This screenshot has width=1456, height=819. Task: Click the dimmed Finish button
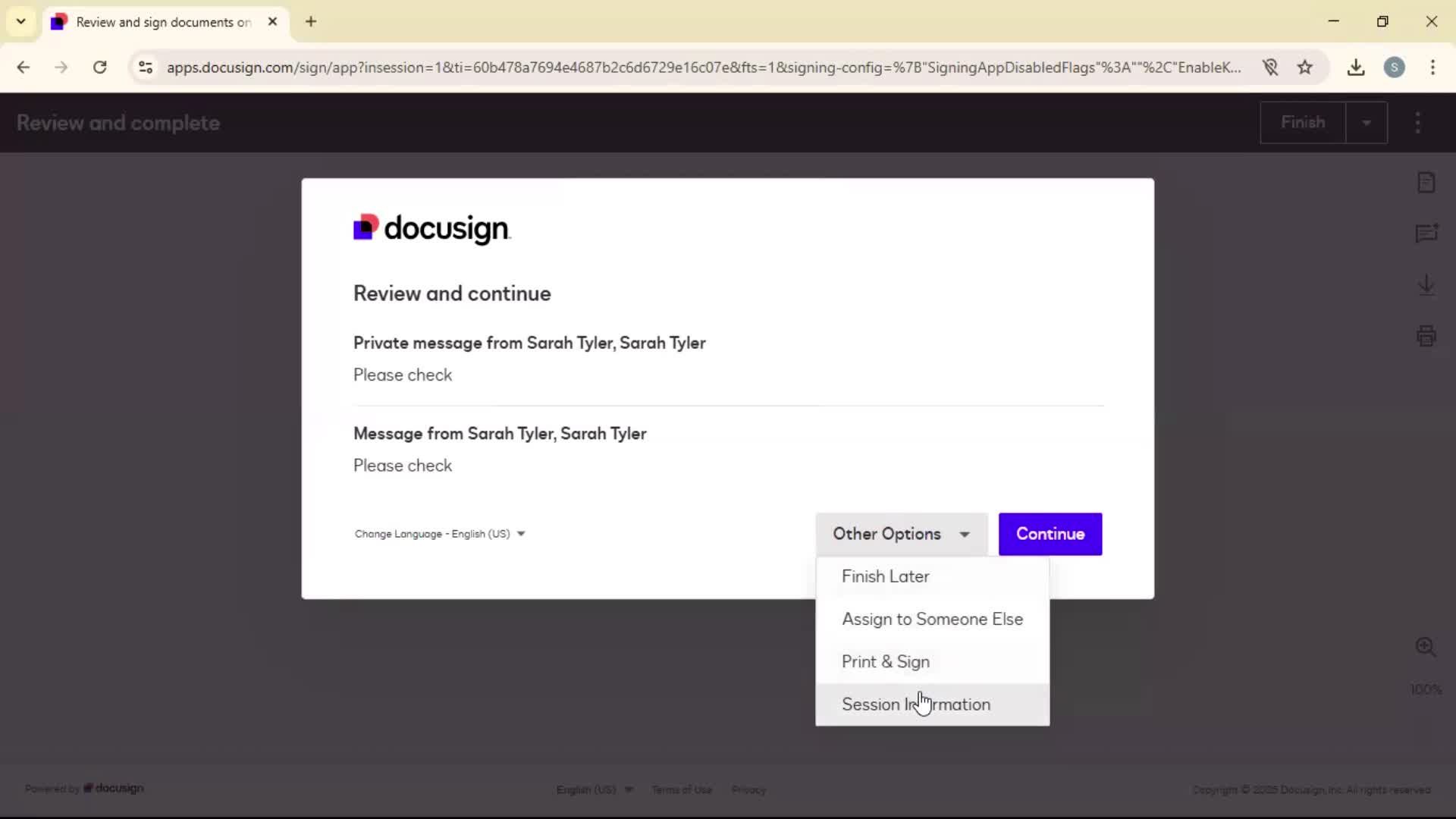pos(1303,122)
